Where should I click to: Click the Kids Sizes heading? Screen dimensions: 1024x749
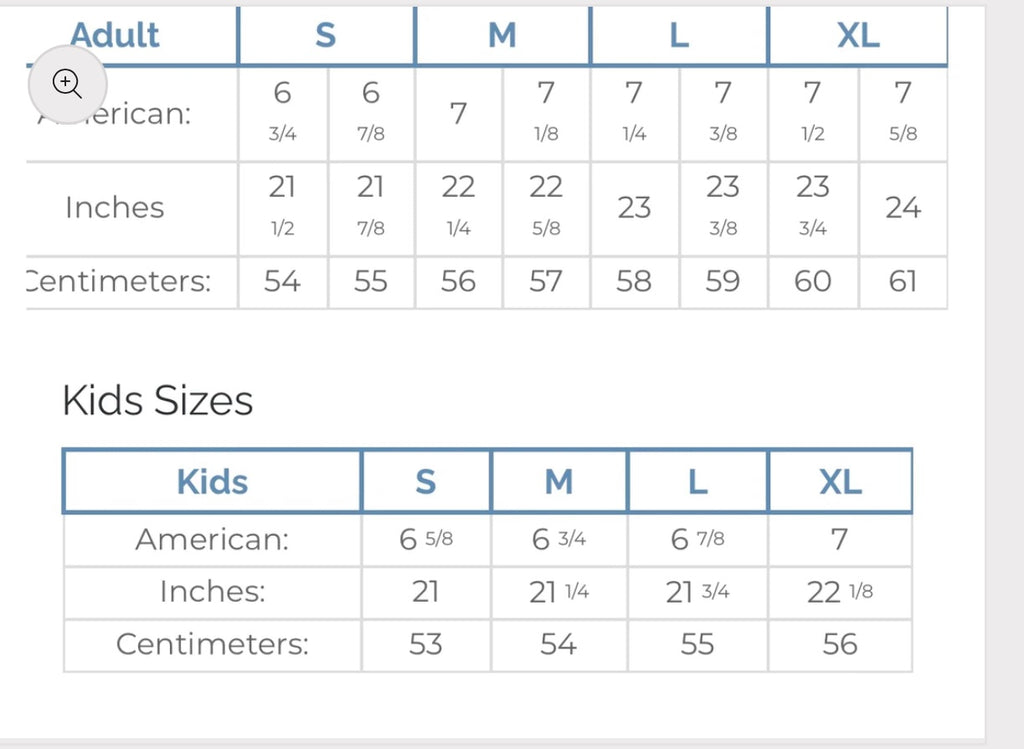157,401
